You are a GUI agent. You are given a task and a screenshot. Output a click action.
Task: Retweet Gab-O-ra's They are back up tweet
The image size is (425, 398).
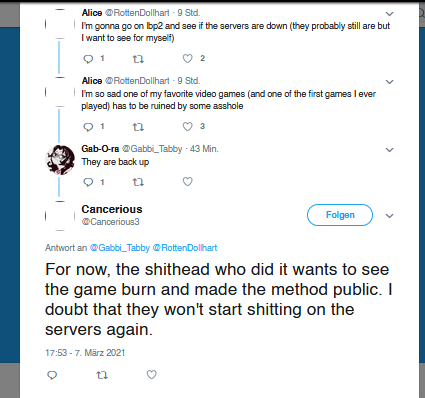click(138, 182)
